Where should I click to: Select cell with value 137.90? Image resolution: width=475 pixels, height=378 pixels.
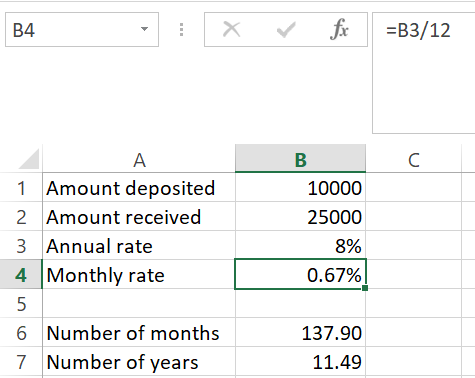click(300, 332)
